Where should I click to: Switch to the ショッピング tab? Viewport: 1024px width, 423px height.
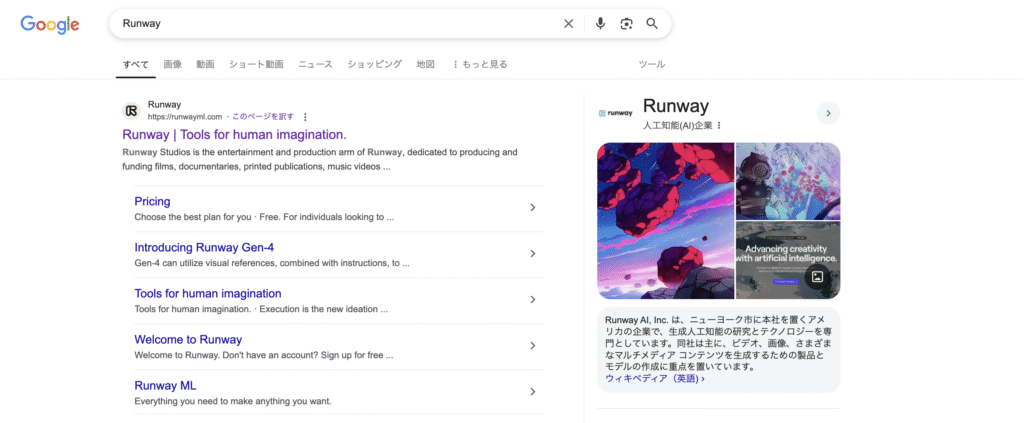375,64
